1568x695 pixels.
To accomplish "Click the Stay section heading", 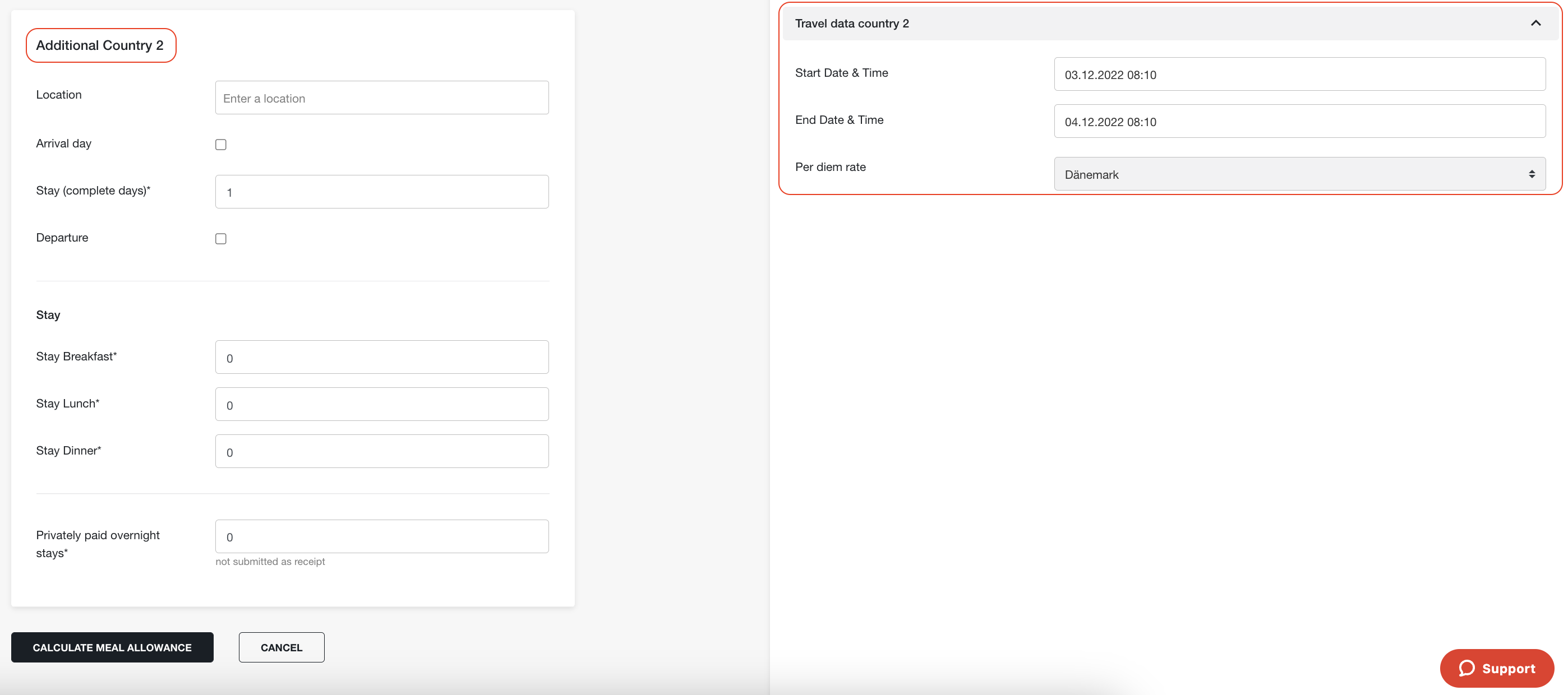I will (48, 314).
